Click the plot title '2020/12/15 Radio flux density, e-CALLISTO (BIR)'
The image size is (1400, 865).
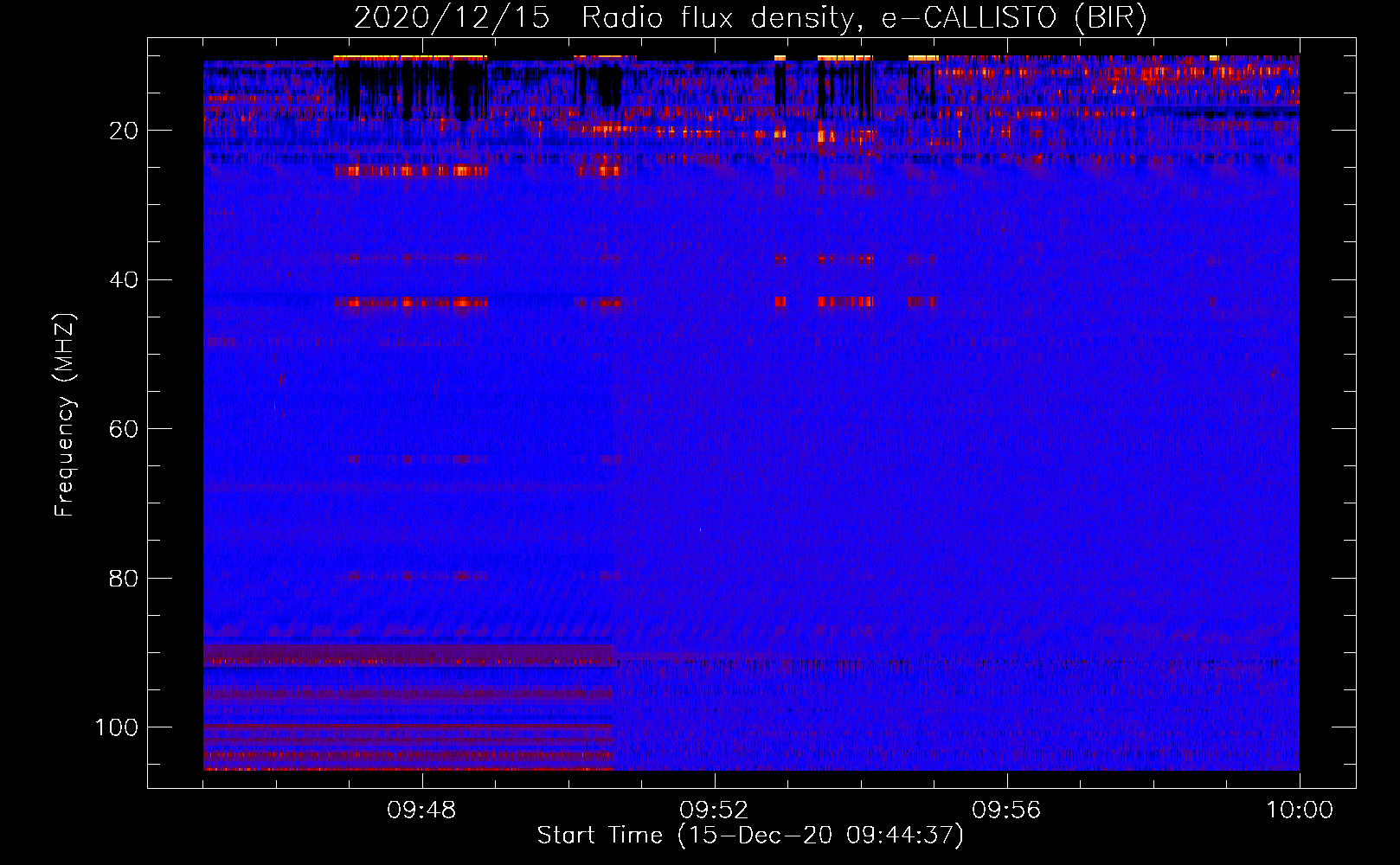click(x=750, y=19)
